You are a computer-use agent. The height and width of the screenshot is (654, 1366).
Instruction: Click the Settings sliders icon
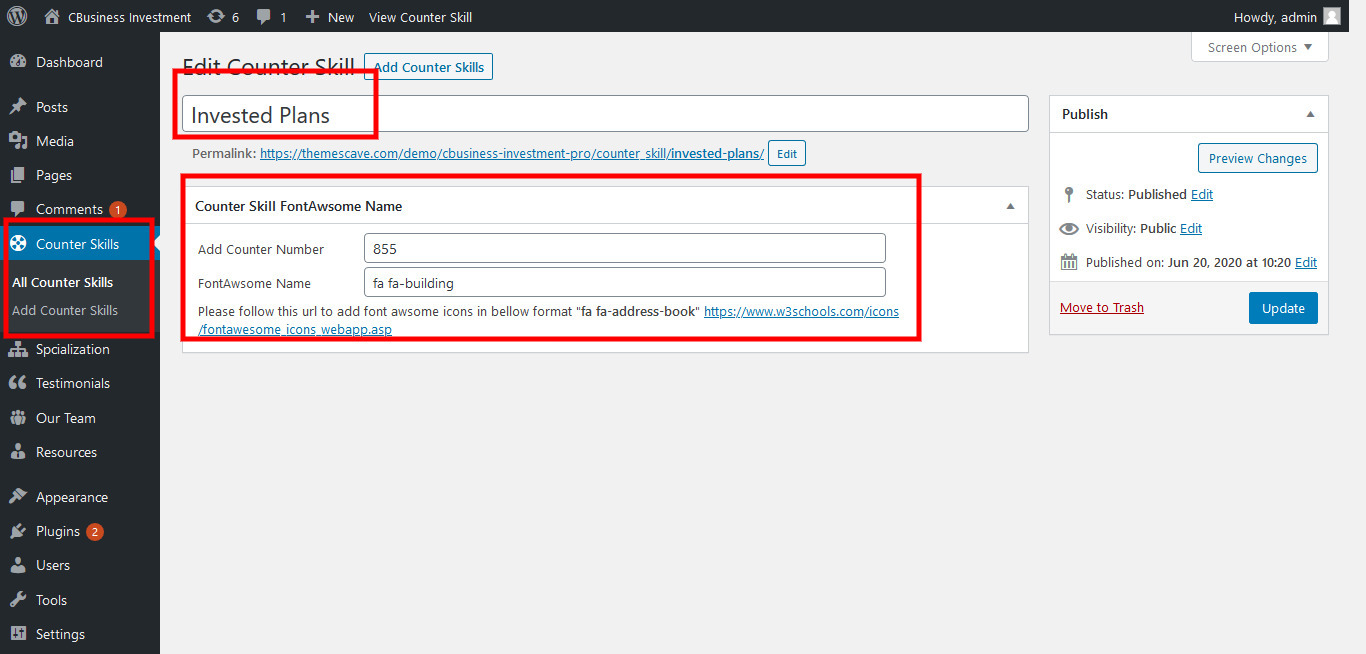[x=18, y=634]
